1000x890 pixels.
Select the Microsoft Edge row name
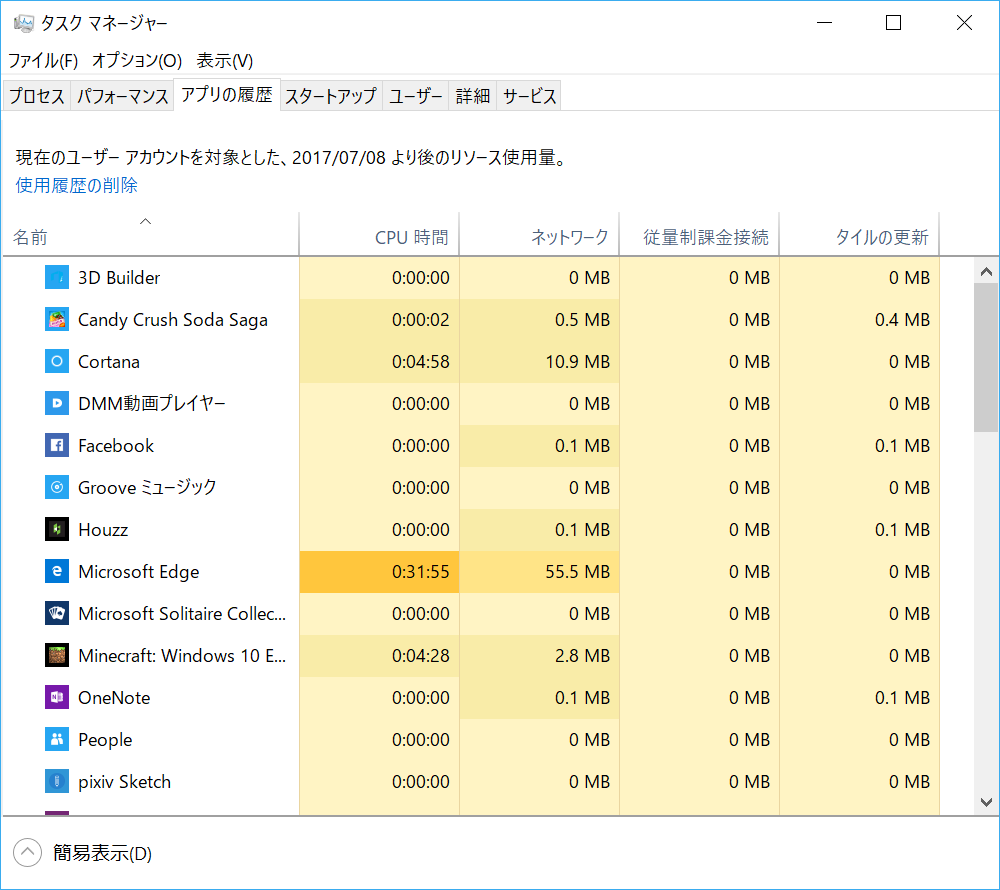pos(138,572)
